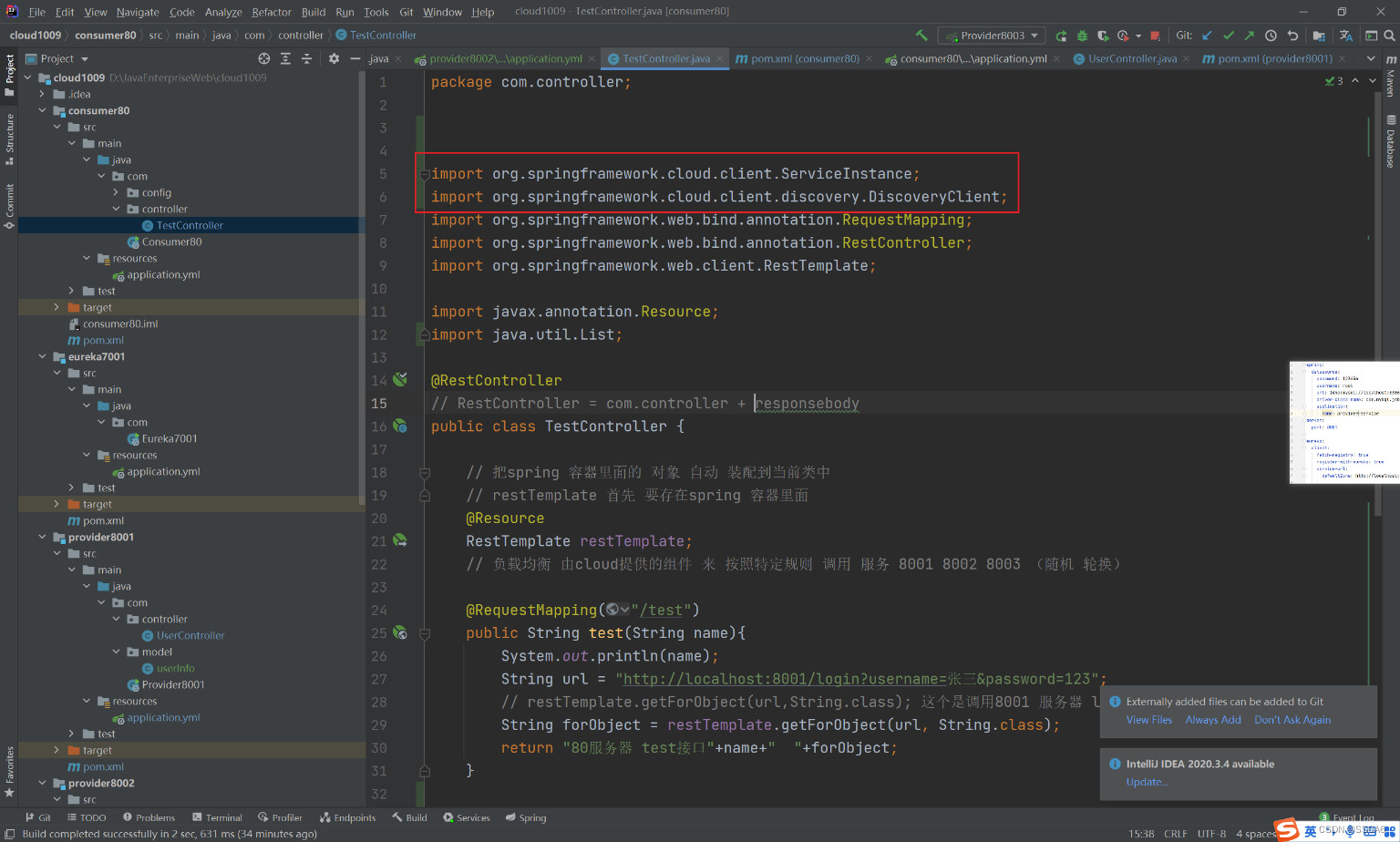Expand the config package under consumer80
This screenshot has width=1400, height=842.
116,192
